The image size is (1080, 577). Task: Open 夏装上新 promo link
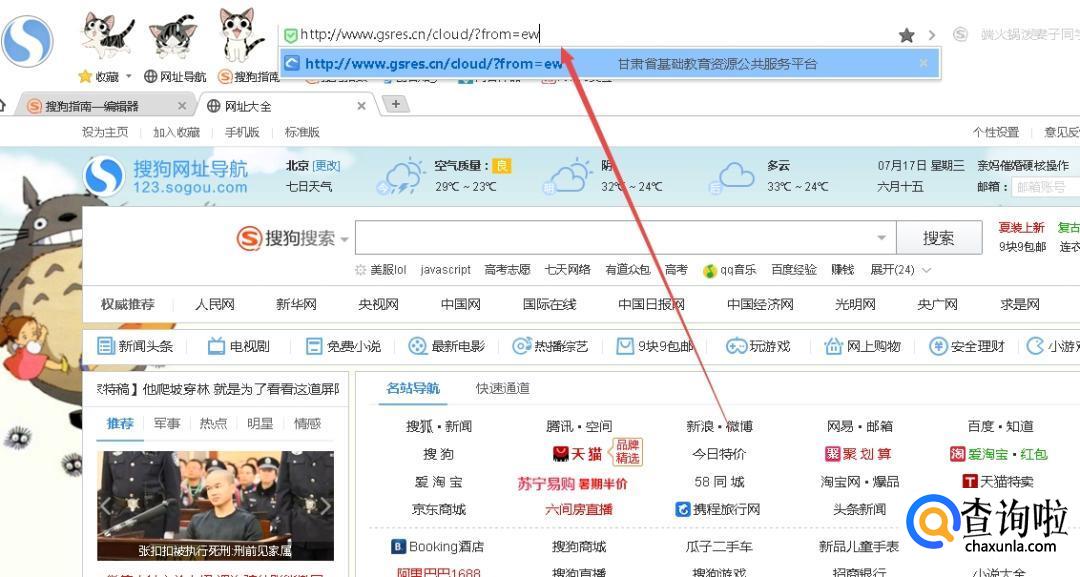(x=1021, y=227)
